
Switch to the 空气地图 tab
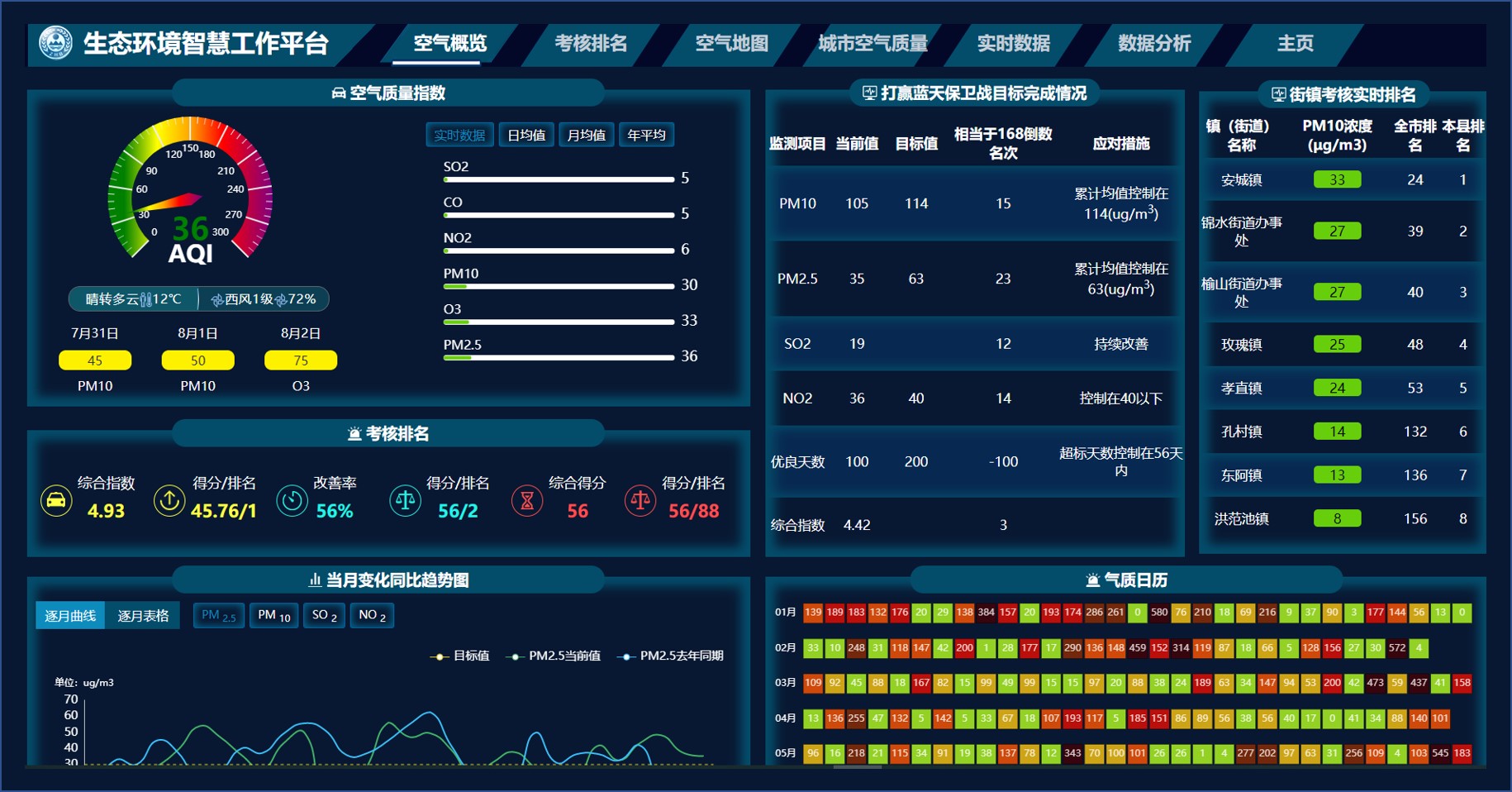coord(732,43)
